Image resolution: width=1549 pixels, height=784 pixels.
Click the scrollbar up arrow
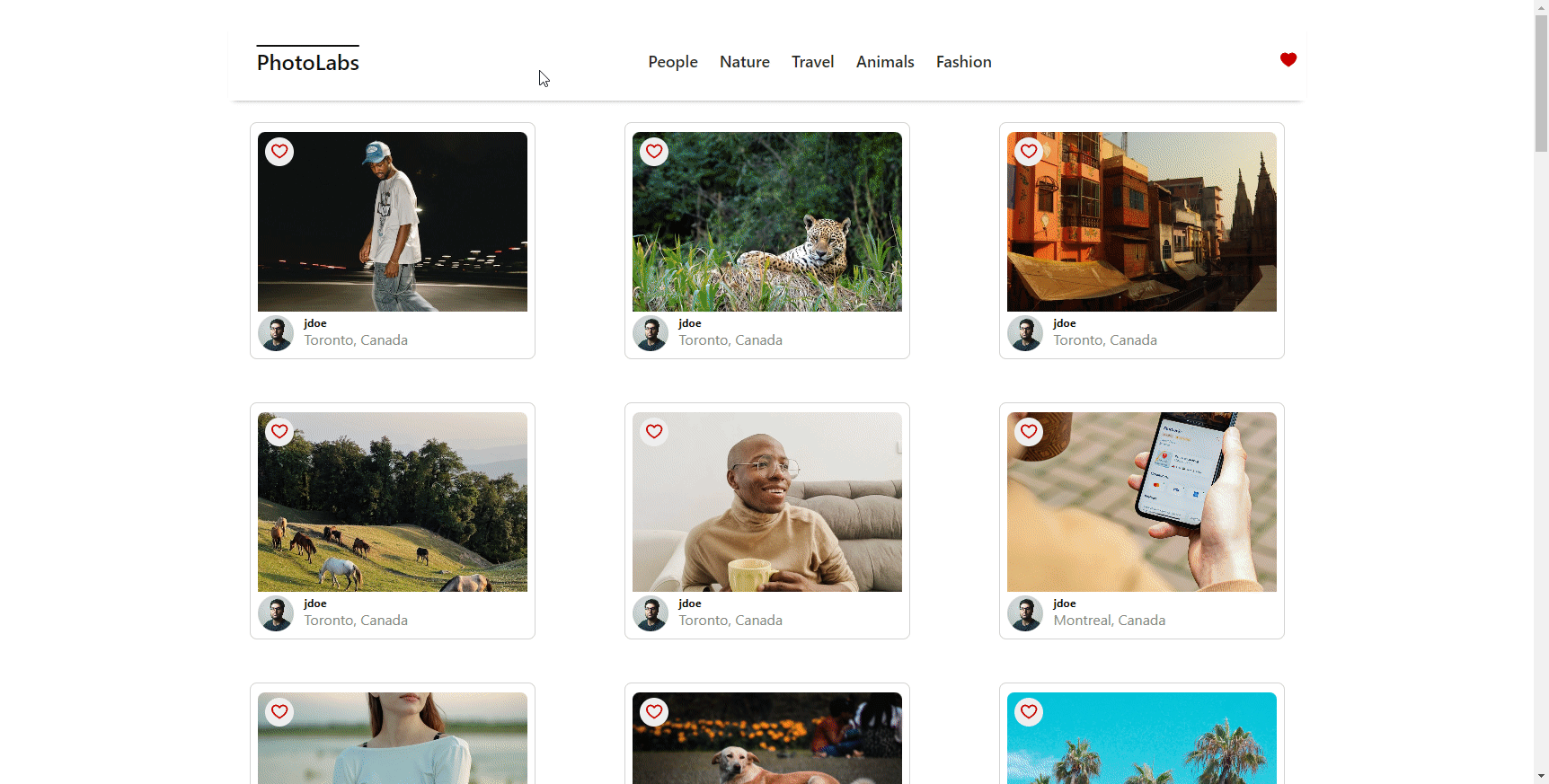(1541, 7)
